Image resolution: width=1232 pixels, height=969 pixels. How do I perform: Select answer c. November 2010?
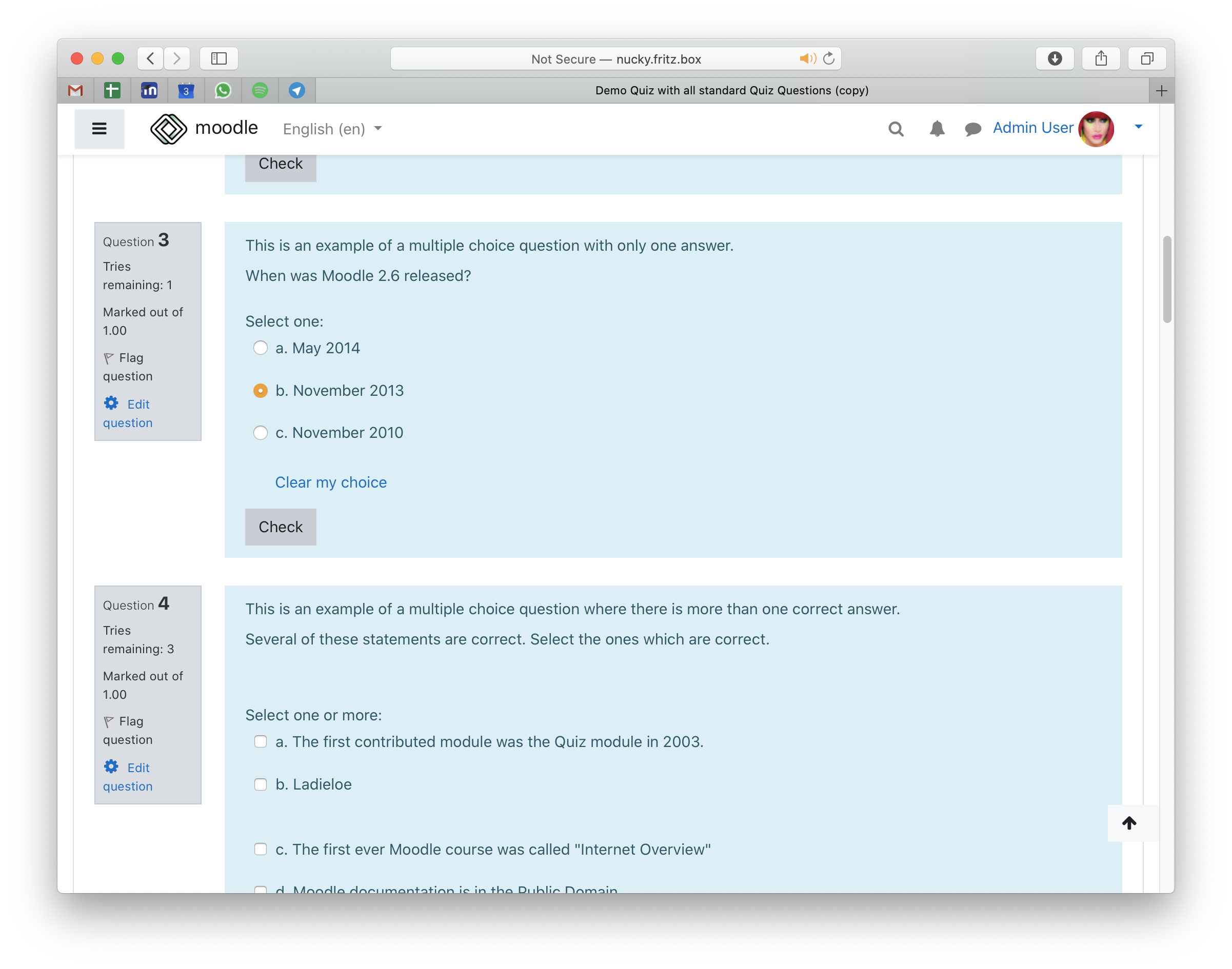pyautogui.click(x=261, y=433)
